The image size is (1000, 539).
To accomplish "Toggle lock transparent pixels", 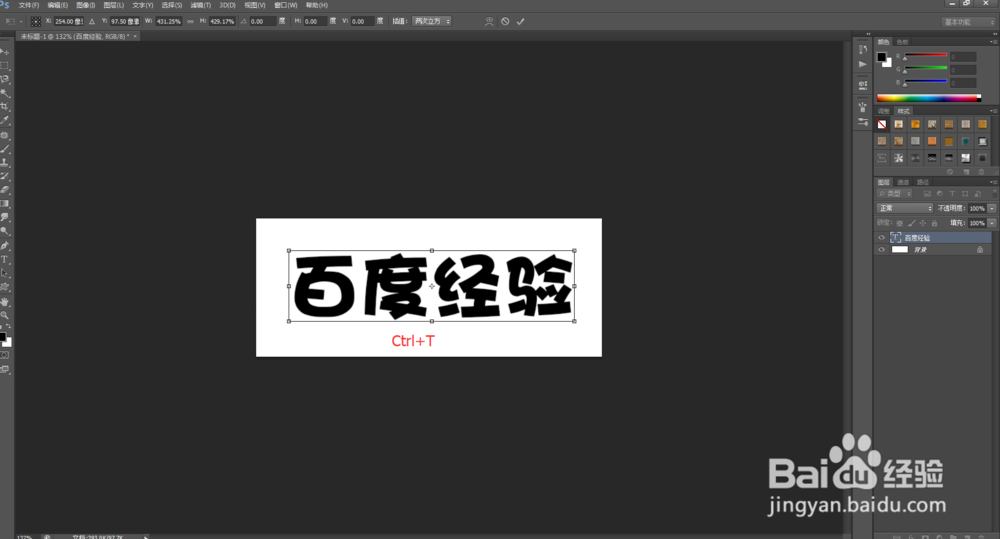I will [x=900, y=223].
